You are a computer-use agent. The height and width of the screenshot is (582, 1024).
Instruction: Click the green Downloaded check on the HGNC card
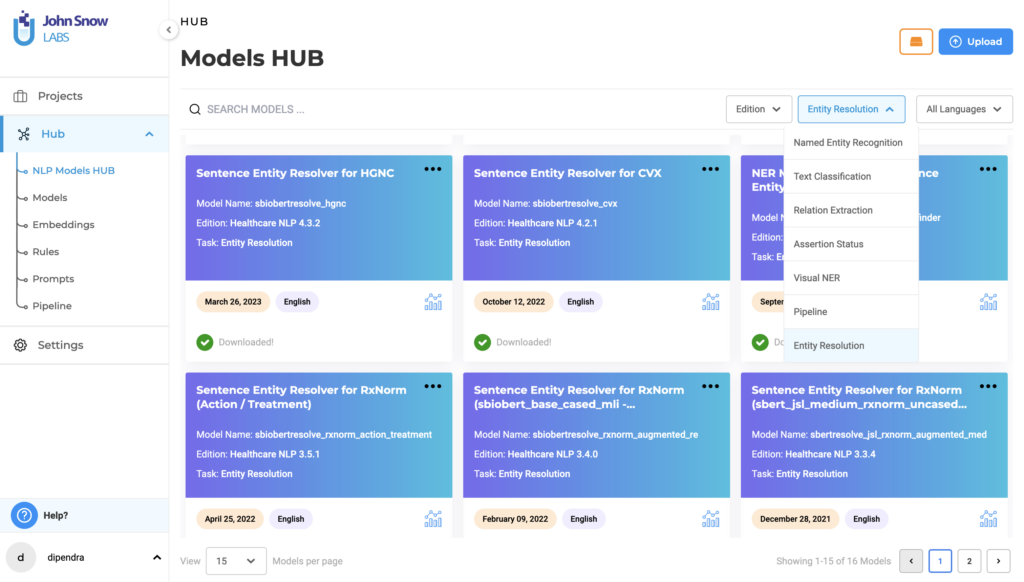[x=204, y=341]
